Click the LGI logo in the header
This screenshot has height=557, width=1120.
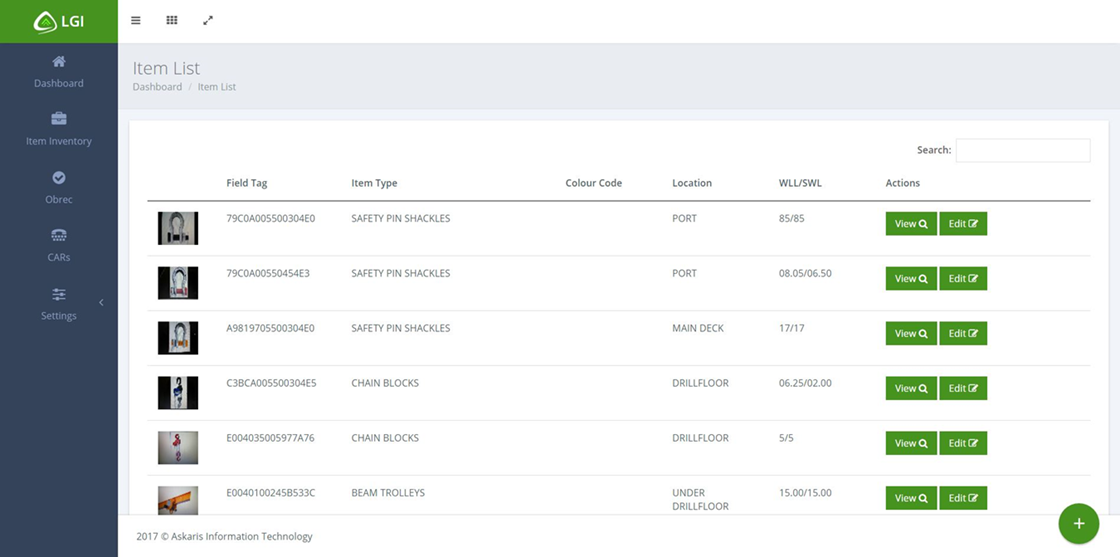(59, 21)
